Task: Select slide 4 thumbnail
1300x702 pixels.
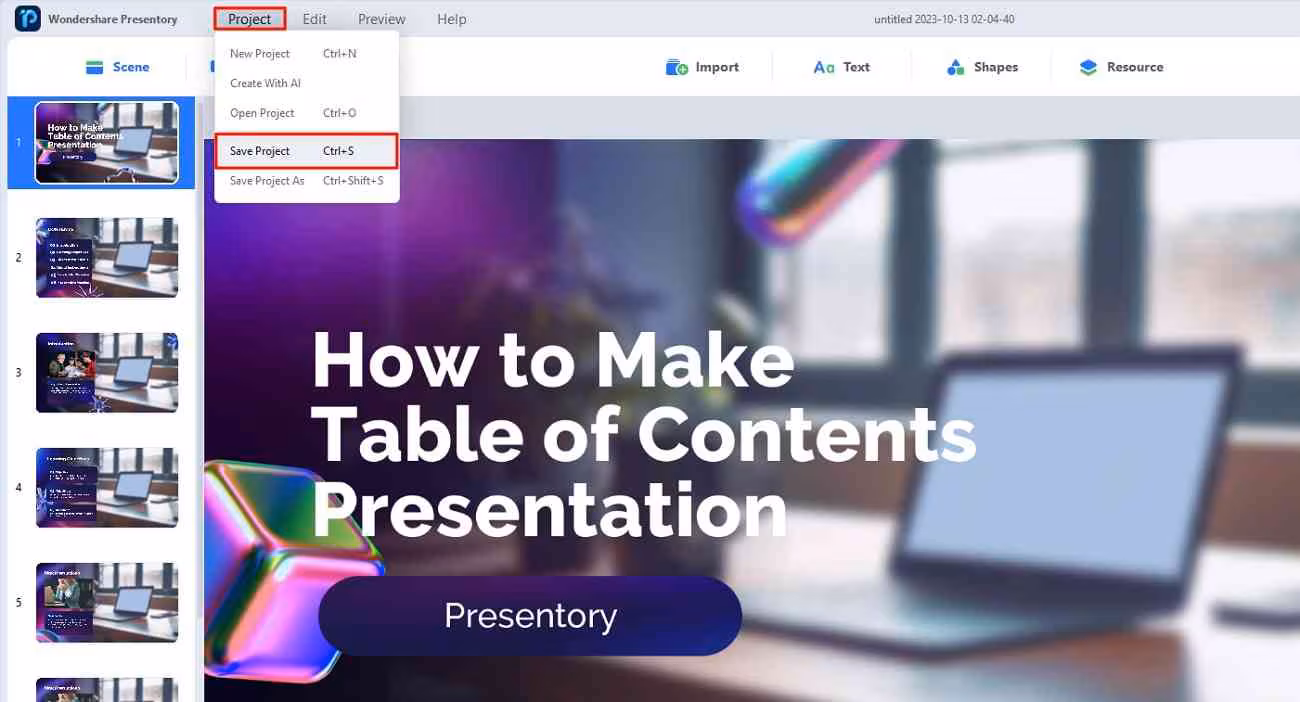Action: tap(107, 488)
